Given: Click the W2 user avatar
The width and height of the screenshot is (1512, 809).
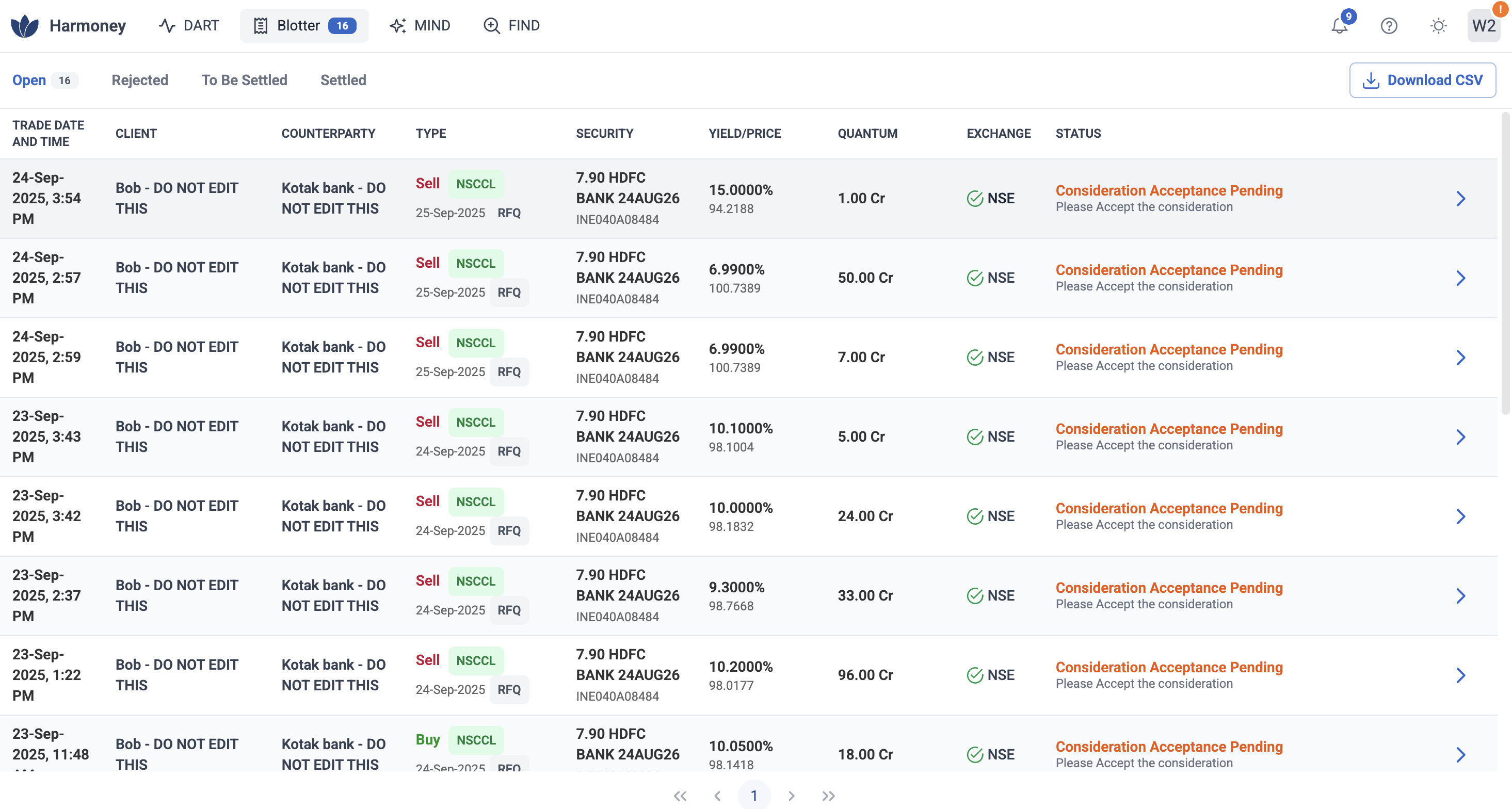Looking at the screenshot, I should pyautogui.click(x=1483, y=26).
